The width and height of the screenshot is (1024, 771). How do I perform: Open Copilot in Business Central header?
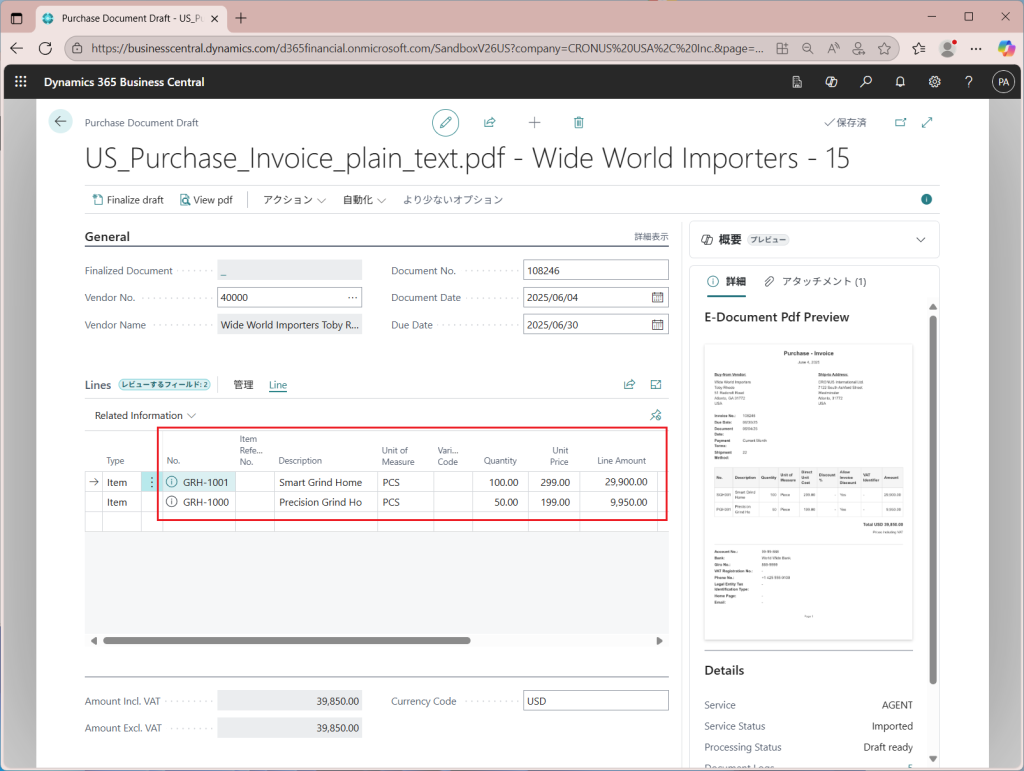point(831,82)
